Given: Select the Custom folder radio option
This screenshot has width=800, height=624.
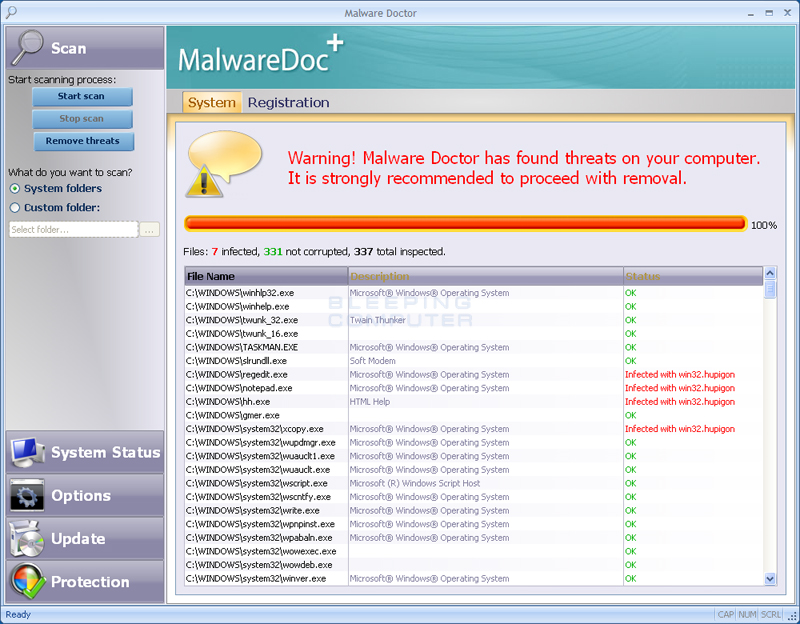Looking at the screenshot, I should click(15, 208).
